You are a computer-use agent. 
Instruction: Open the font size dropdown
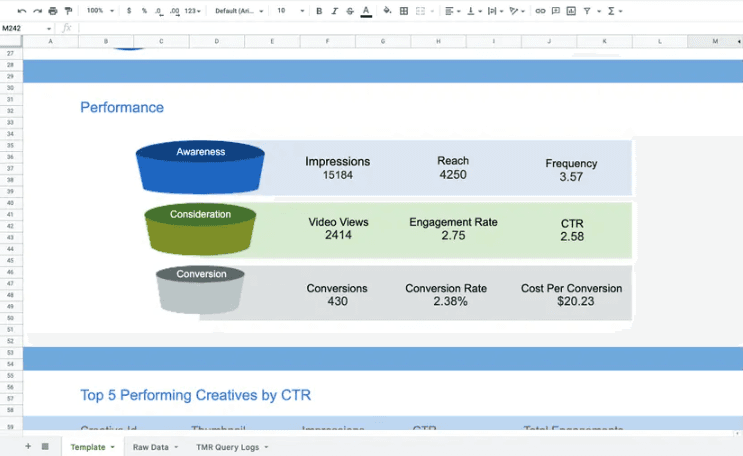tap(290, 11)
